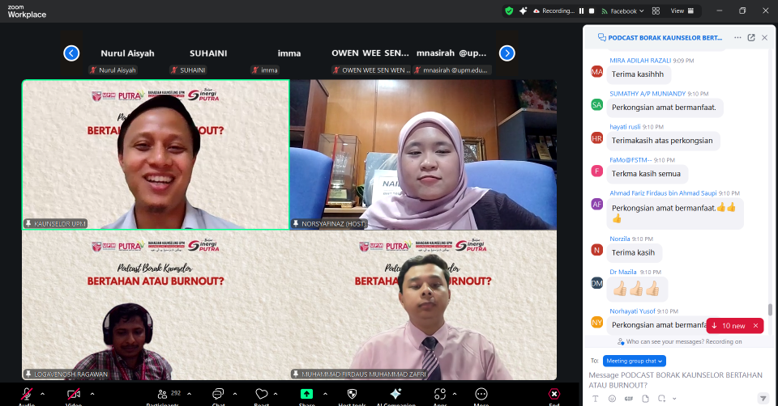Expand screenshot options arrow in chat

pyautogui.click(x=674, y=399)
